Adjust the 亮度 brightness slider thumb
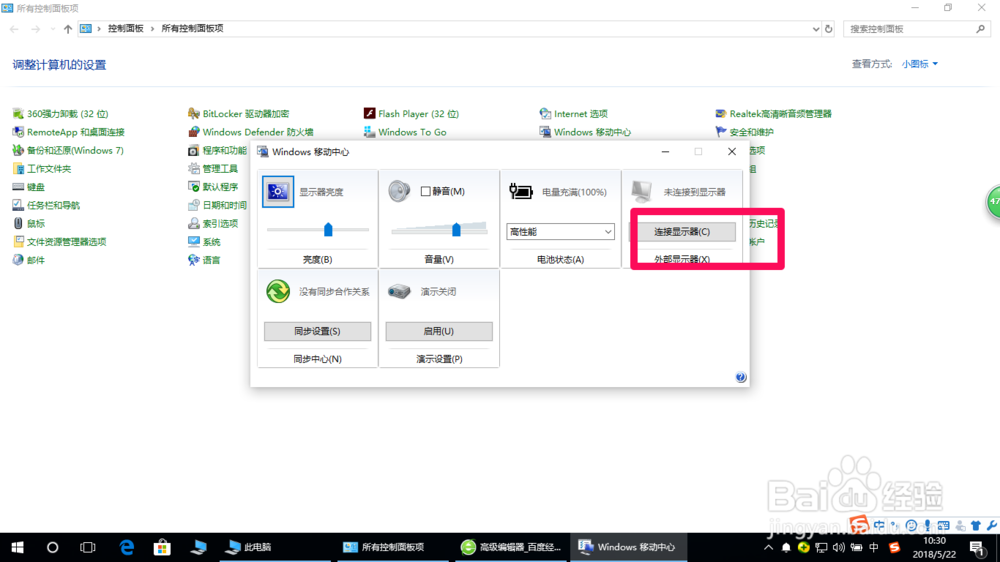 [328, 230]
